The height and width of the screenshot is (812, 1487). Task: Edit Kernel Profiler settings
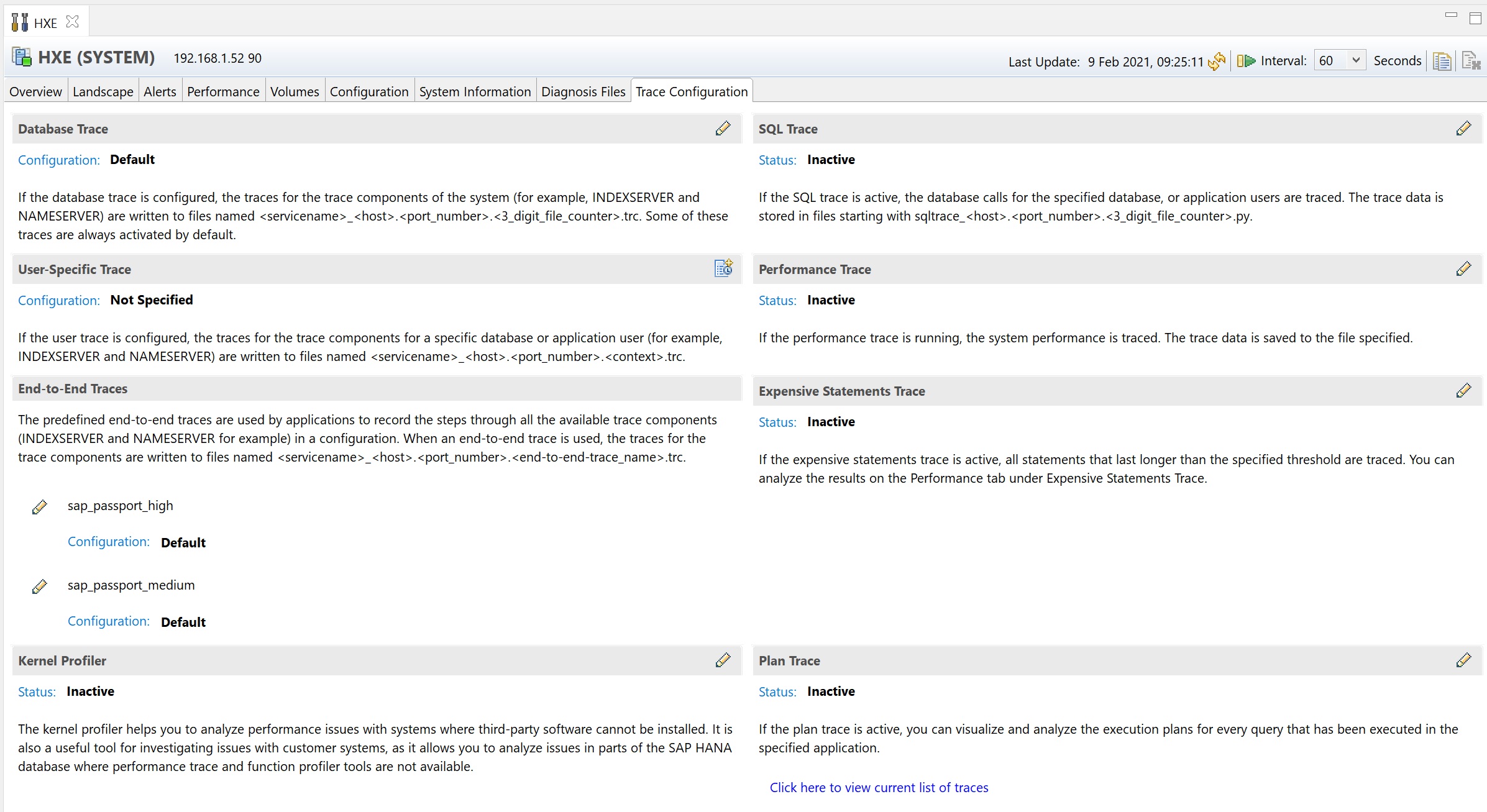[x=723, y=660]
